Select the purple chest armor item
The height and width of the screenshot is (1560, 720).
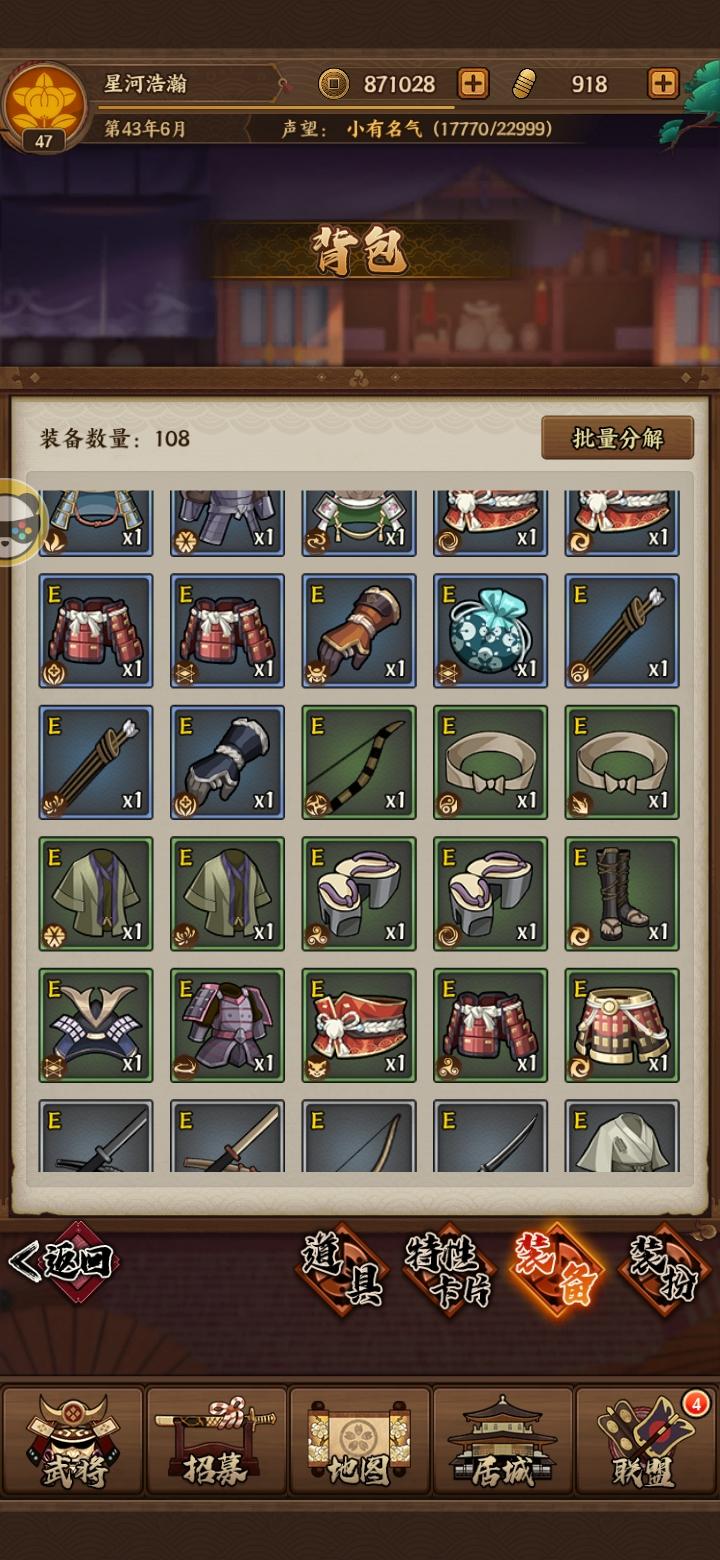click(x=227, y=1025)
